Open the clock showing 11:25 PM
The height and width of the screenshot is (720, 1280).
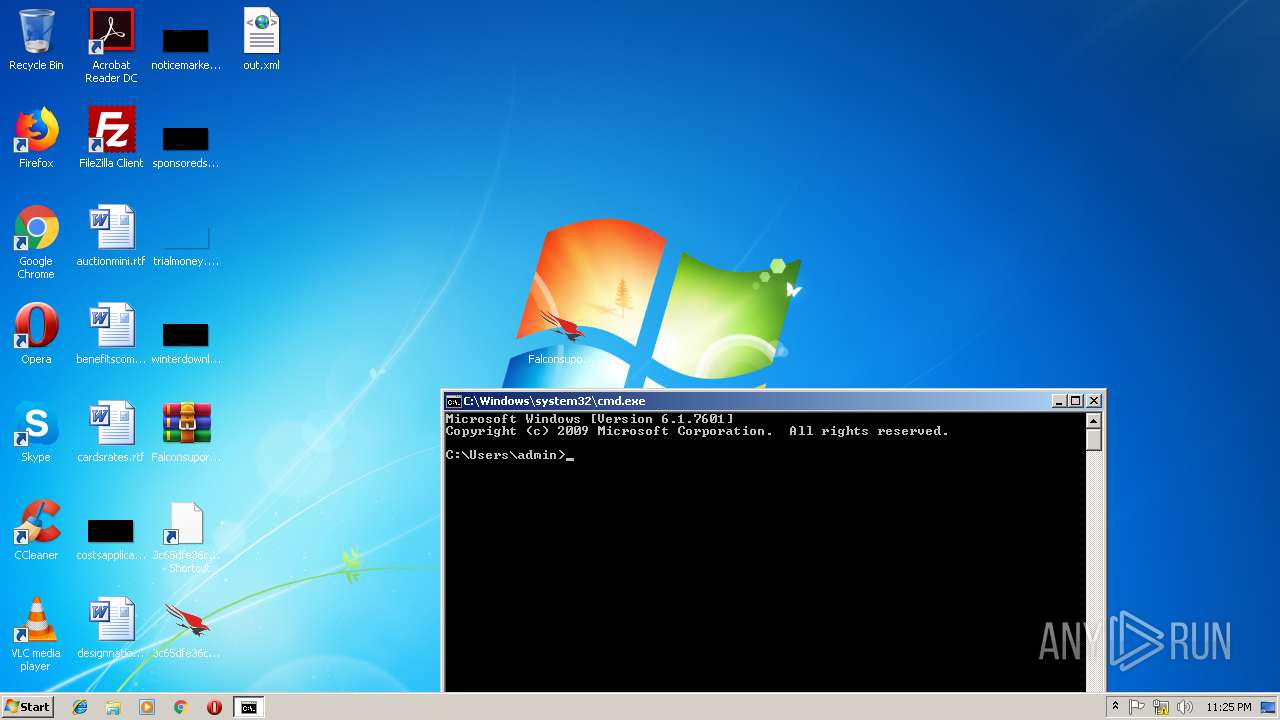[x=1228, y=707]
